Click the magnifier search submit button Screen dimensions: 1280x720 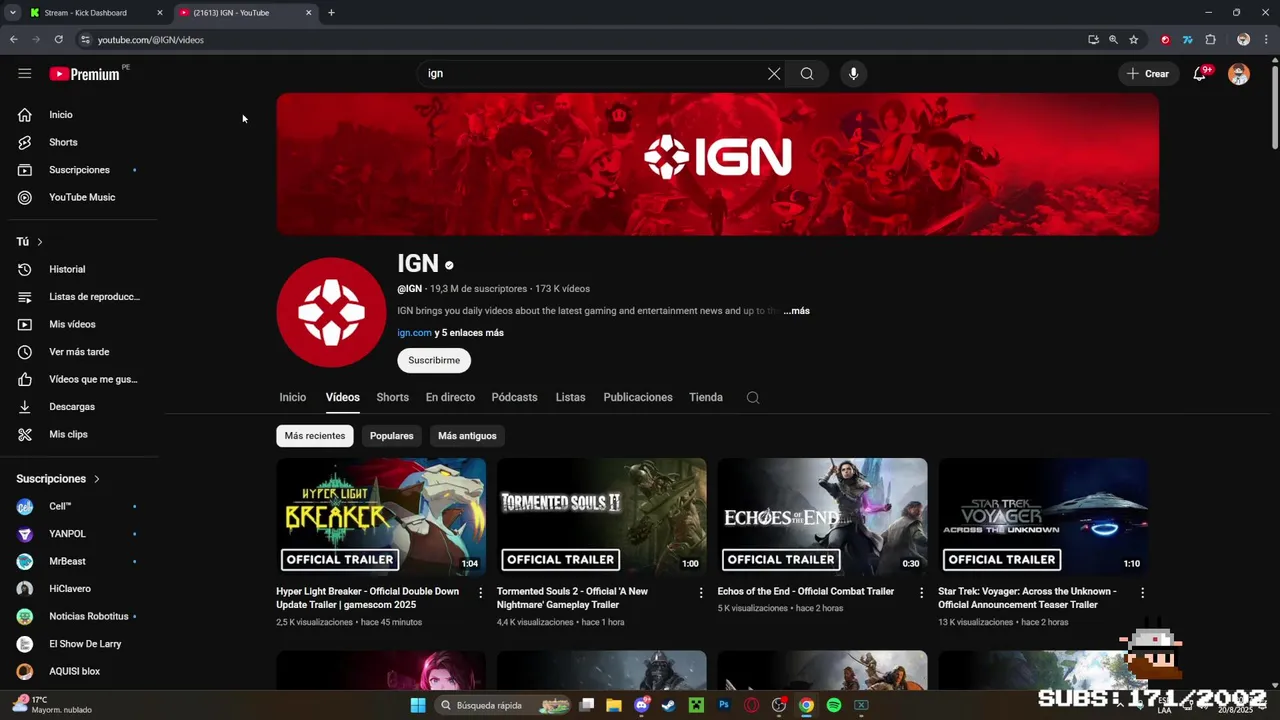point(807,74)
